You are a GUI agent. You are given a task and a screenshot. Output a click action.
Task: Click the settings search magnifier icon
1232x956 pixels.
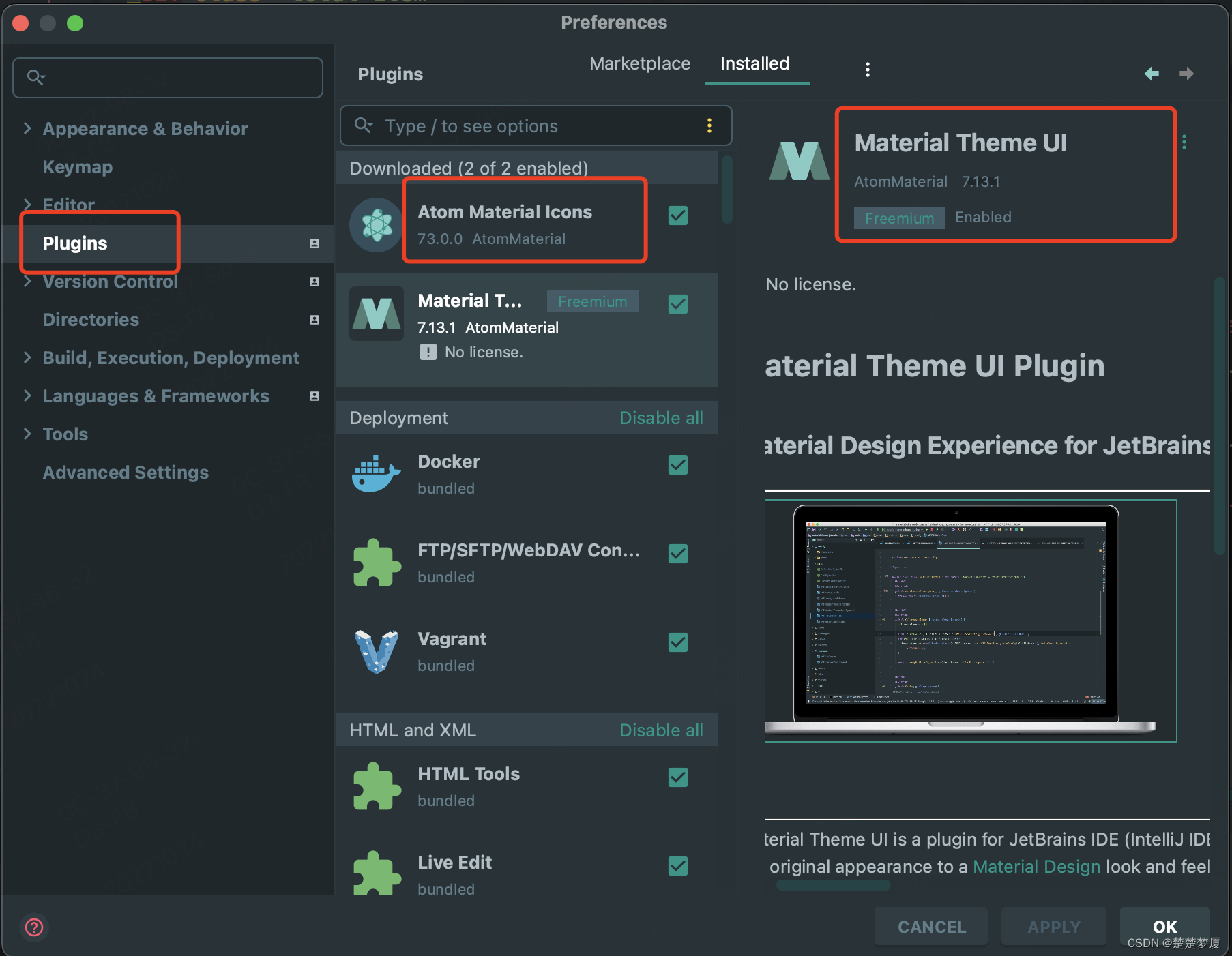(36, 77)
